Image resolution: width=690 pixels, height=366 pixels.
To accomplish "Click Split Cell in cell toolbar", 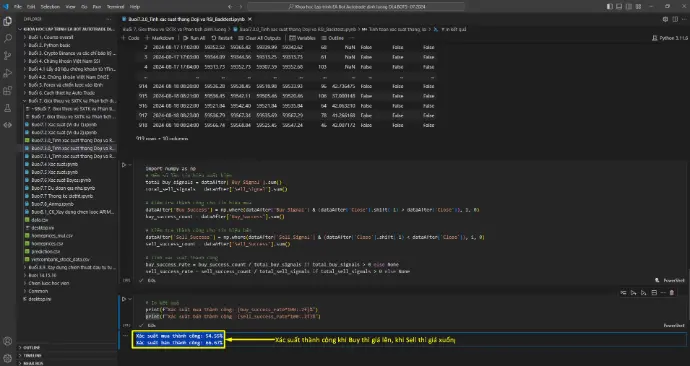I will [654, 293].
